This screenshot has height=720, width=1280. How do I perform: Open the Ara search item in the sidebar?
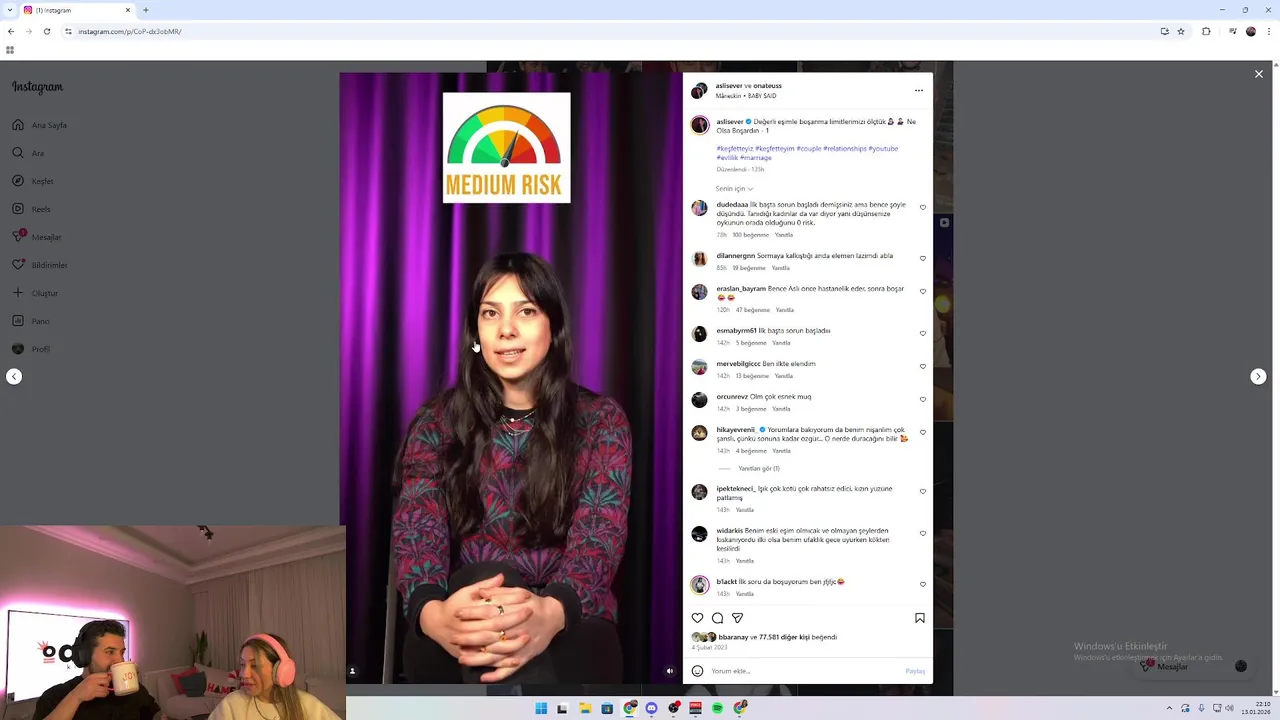coord(29,153)
